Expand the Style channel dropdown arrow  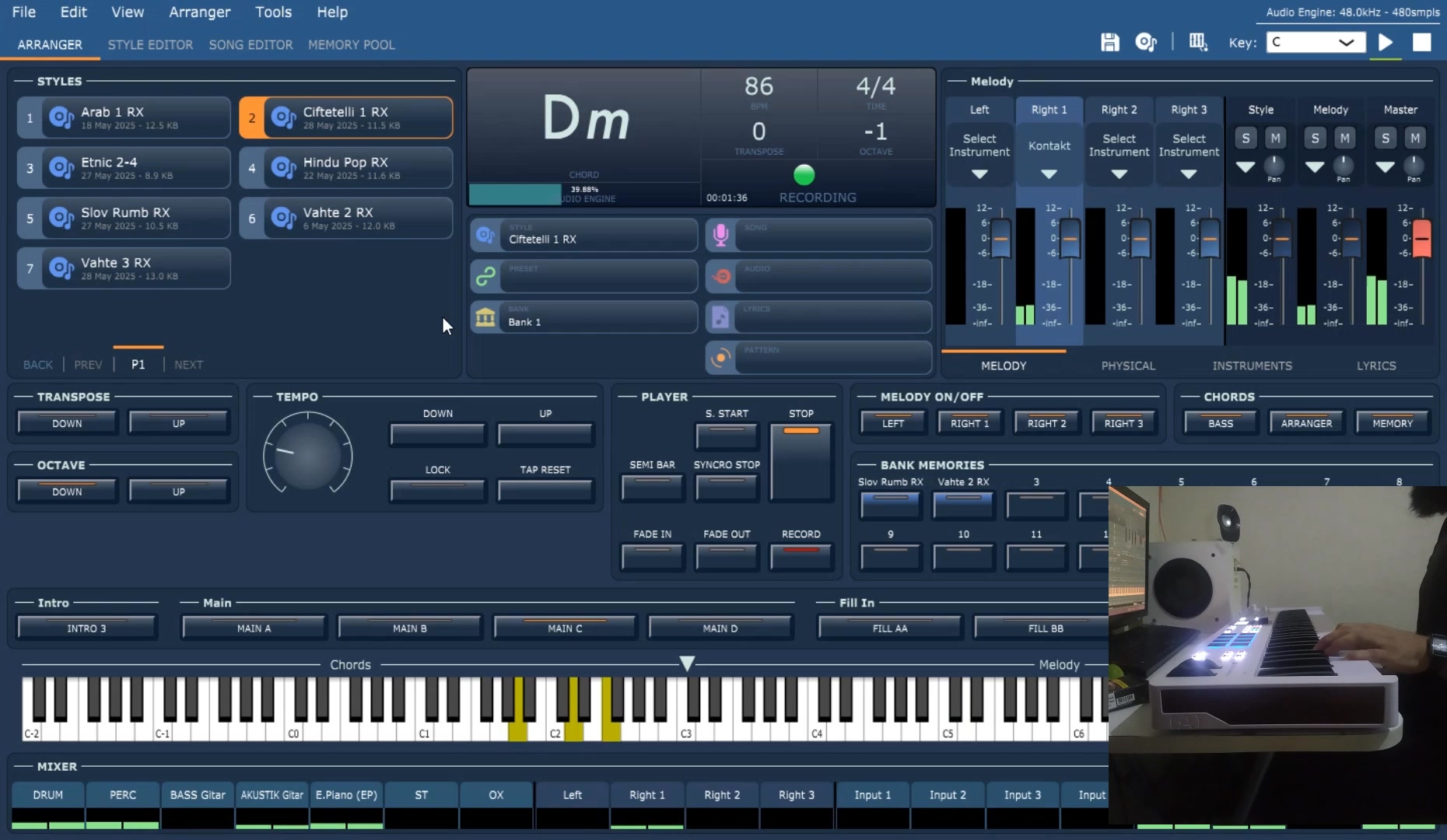[1245, 166]
